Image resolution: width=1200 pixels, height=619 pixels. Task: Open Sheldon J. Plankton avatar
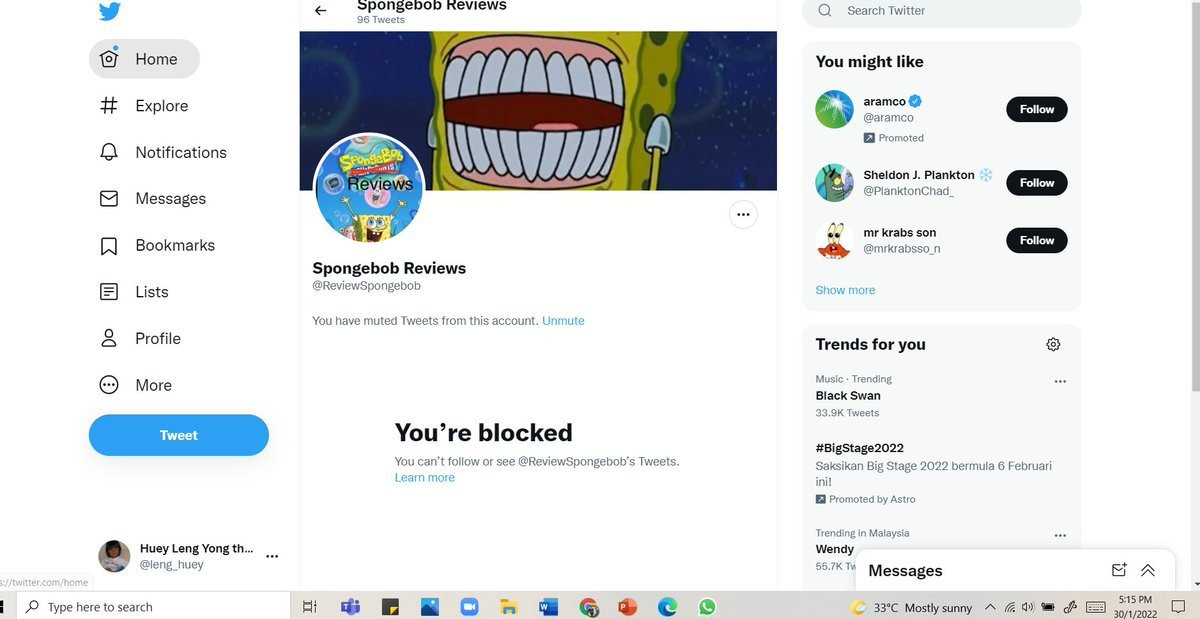(834, 183)
